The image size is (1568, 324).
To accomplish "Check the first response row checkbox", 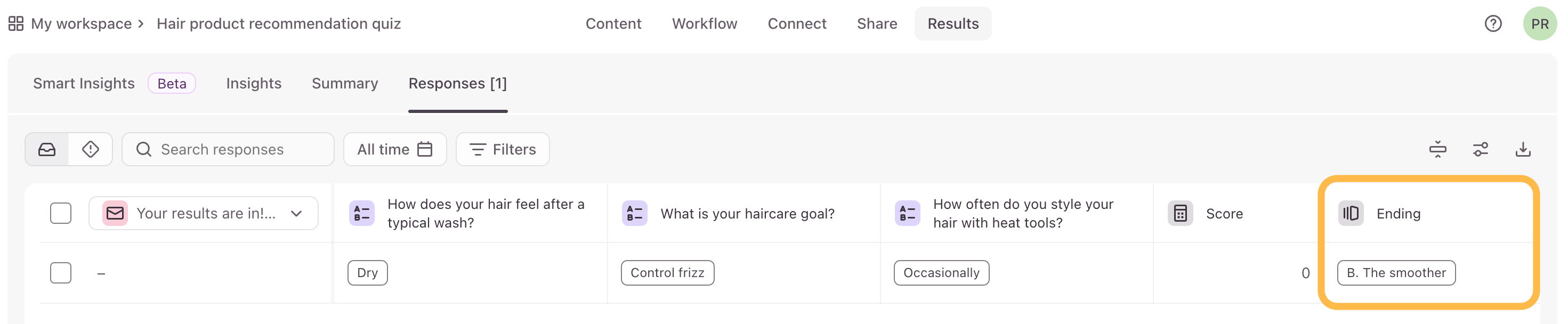I will (61, 273).
